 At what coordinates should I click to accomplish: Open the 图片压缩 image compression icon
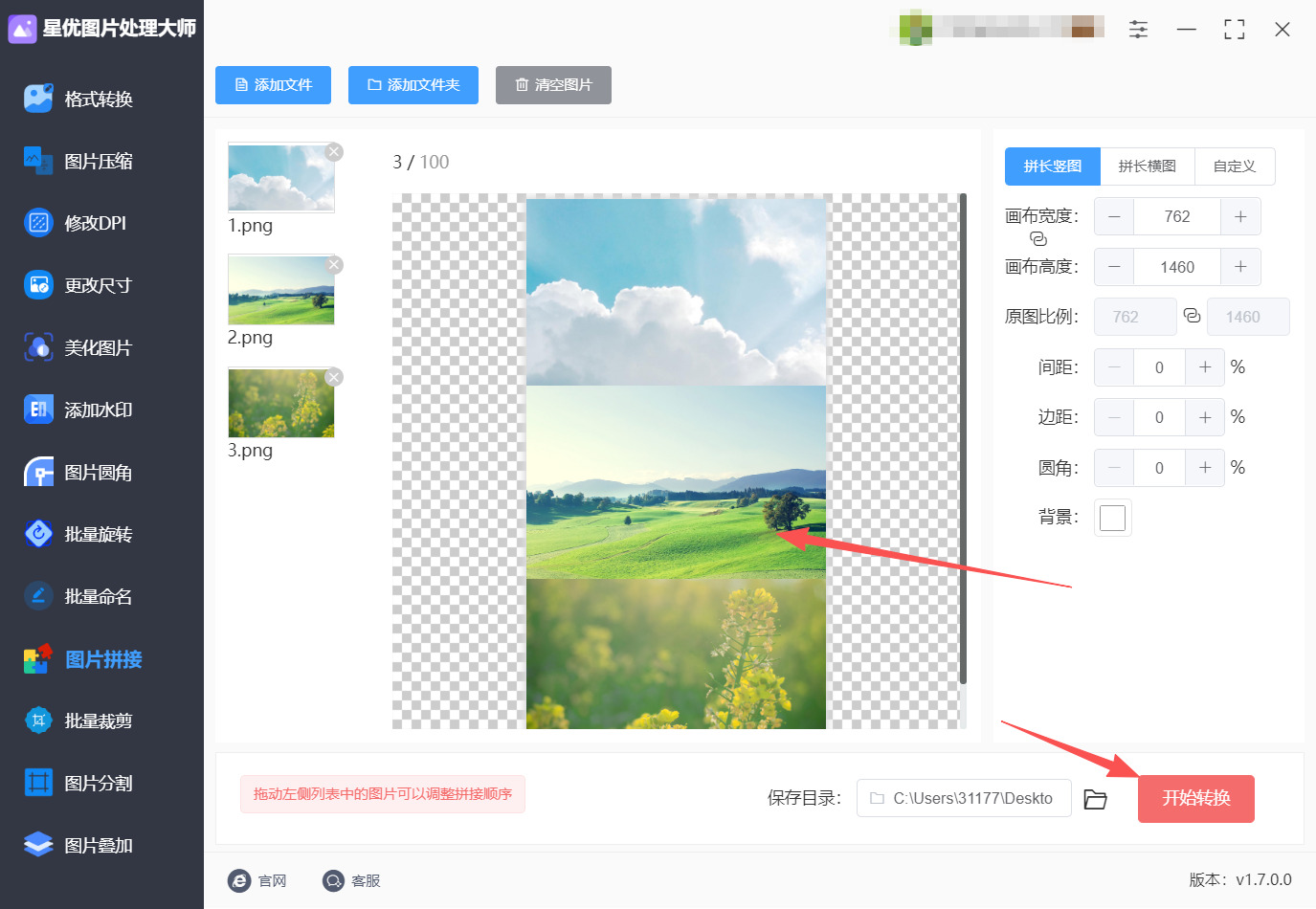[38, 161]
